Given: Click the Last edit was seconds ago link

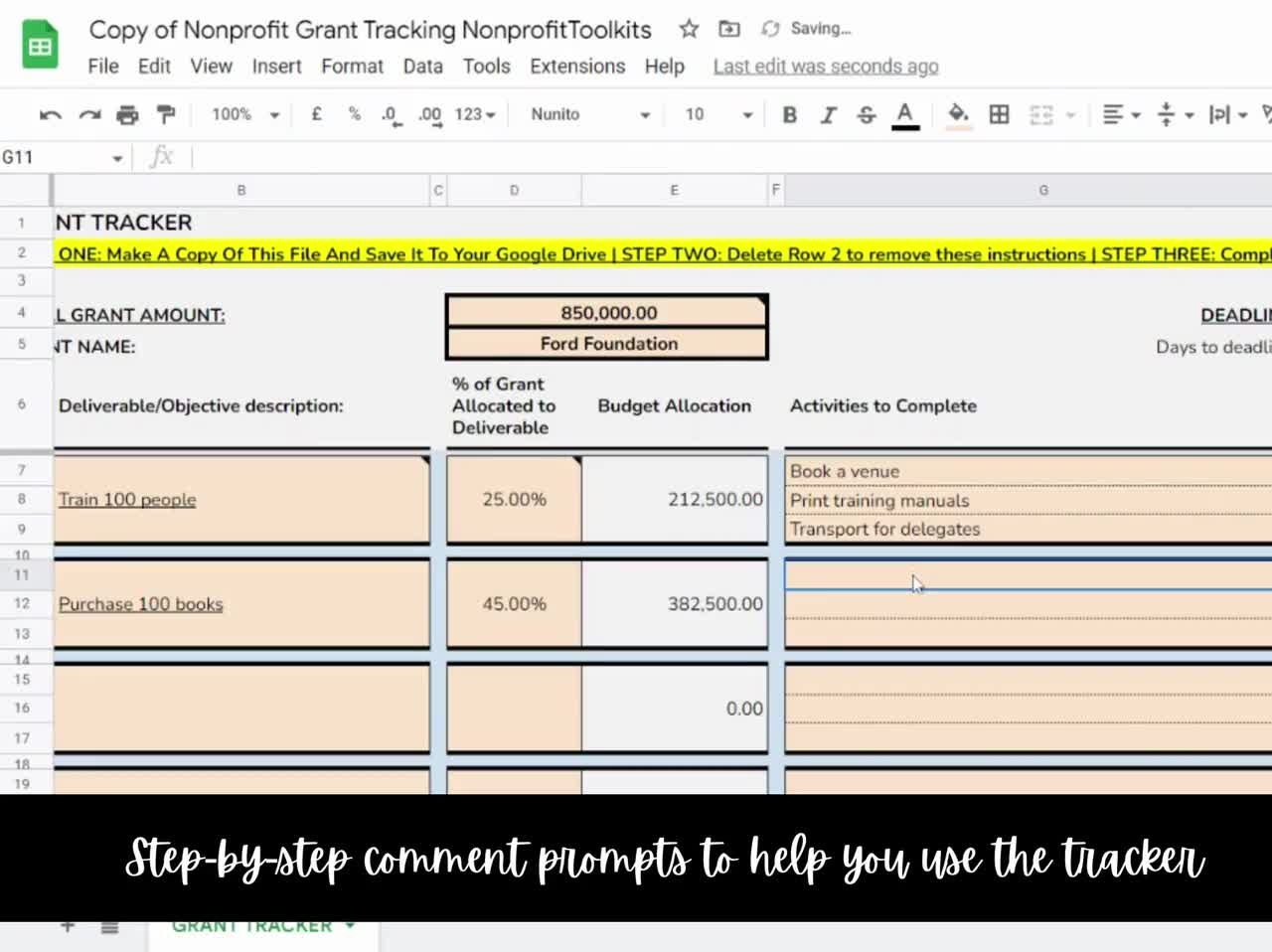Looking at the screenshot, I should pyautogui.click(x=825, y=67).
